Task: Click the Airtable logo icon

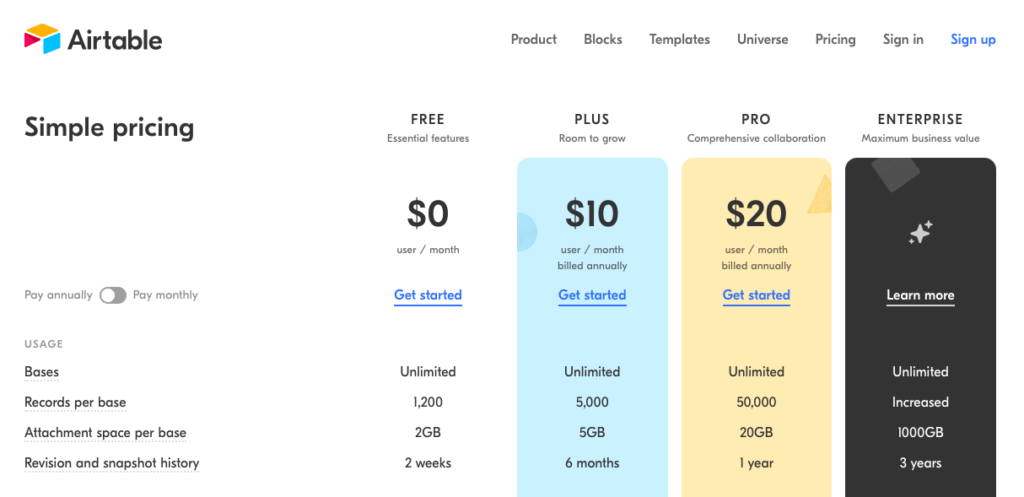Action: tap(42, 39)
